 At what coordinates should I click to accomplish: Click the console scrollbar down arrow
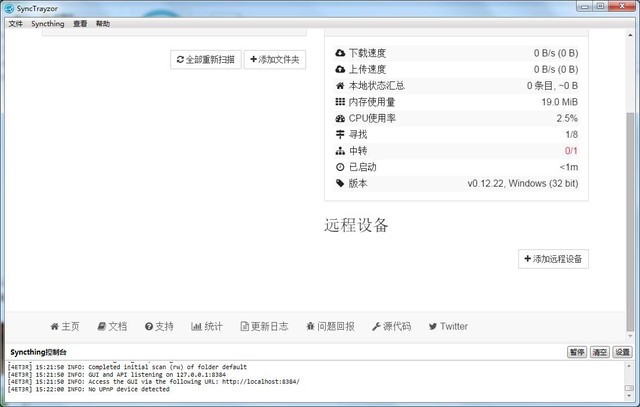point(629,396)
